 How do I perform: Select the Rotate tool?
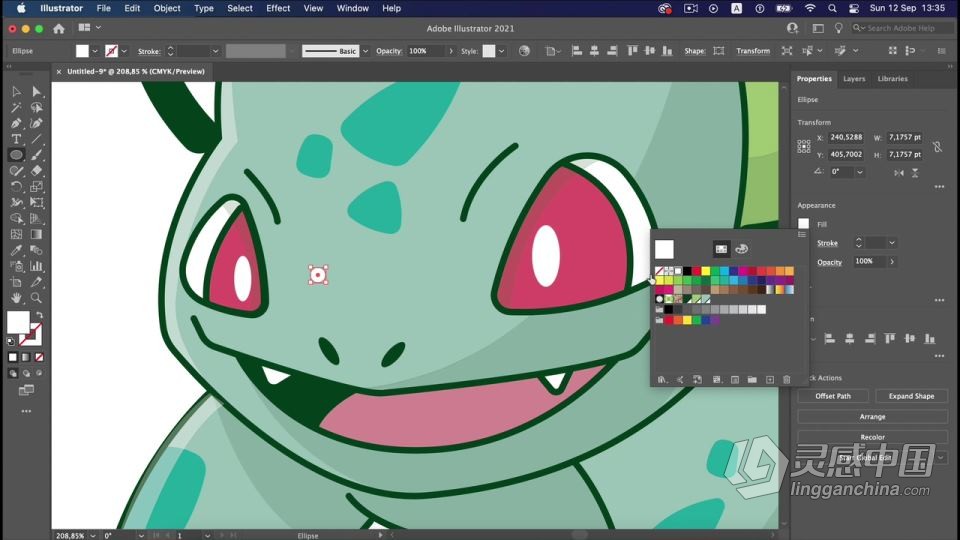point(17,187)
